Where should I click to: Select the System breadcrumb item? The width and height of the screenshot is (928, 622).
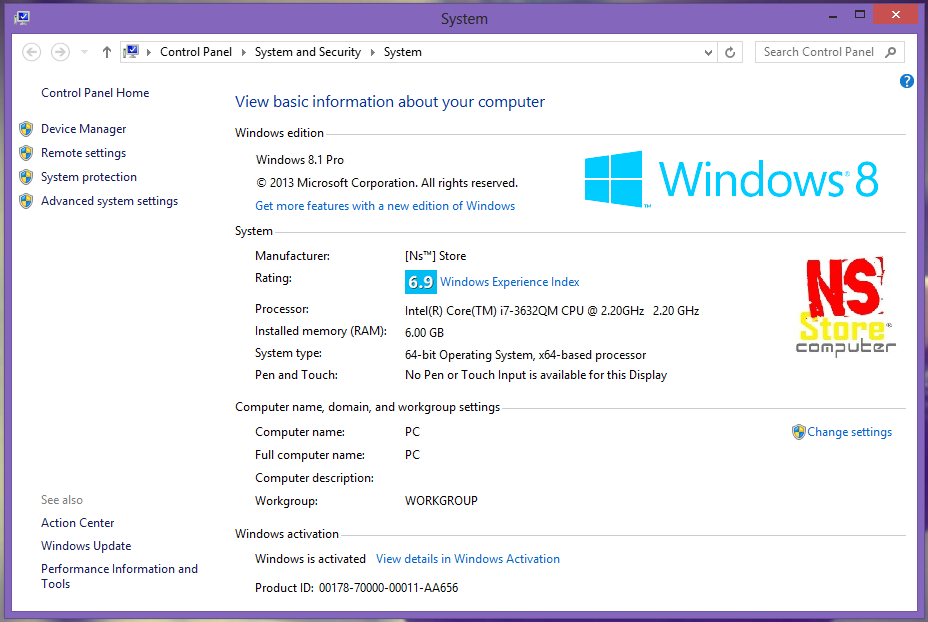pos(402,52)
